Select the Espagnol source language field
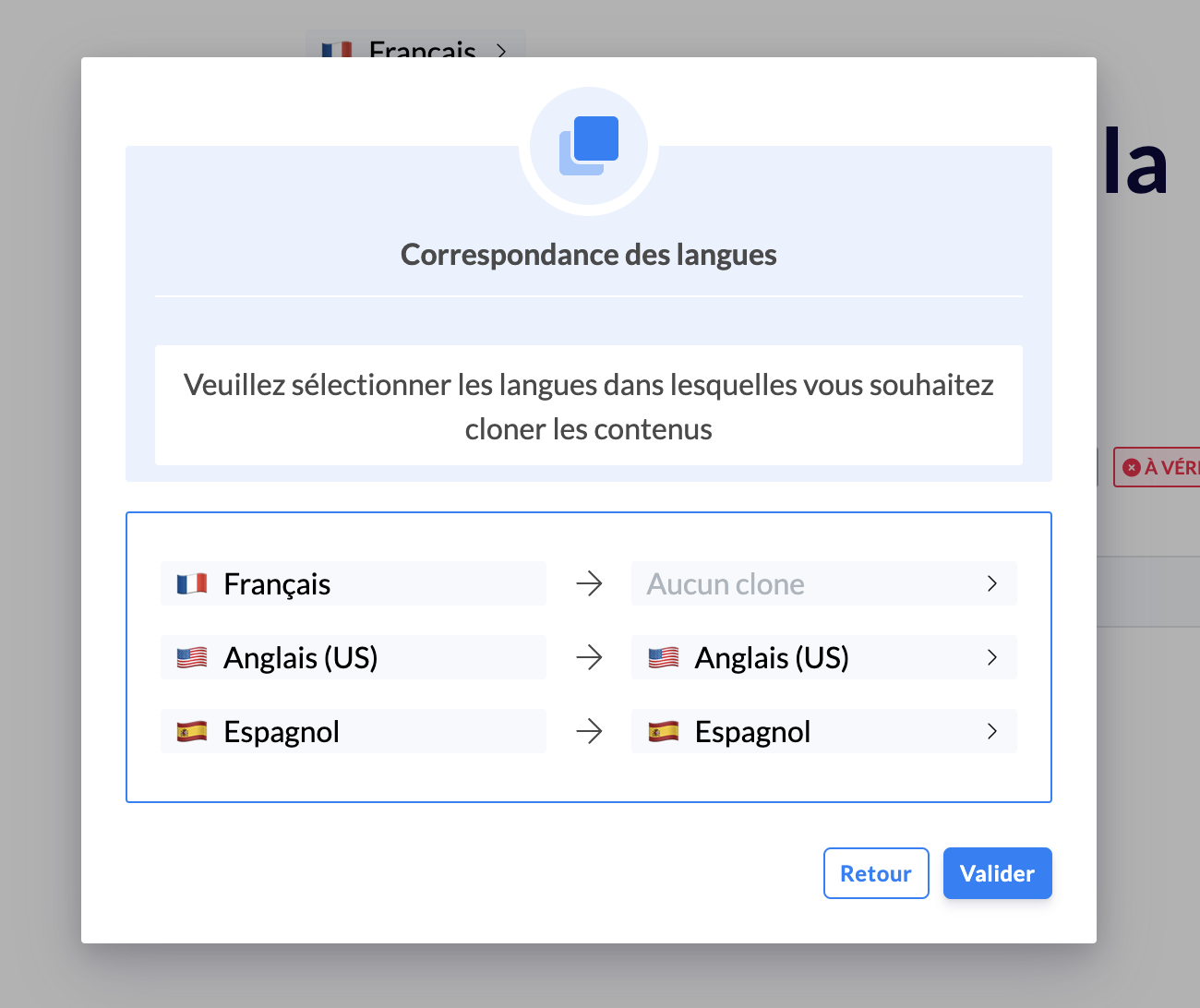1200x1008 pixels. [x=353, y=731]
